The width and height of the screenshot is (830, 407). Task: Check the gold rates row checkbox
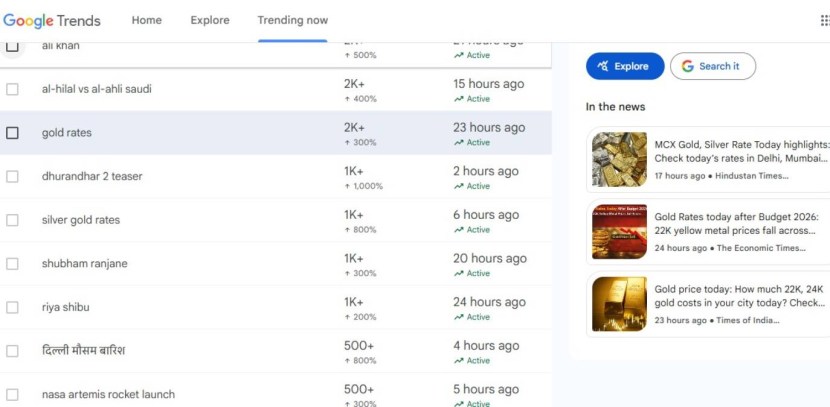(x=13, y=133)
